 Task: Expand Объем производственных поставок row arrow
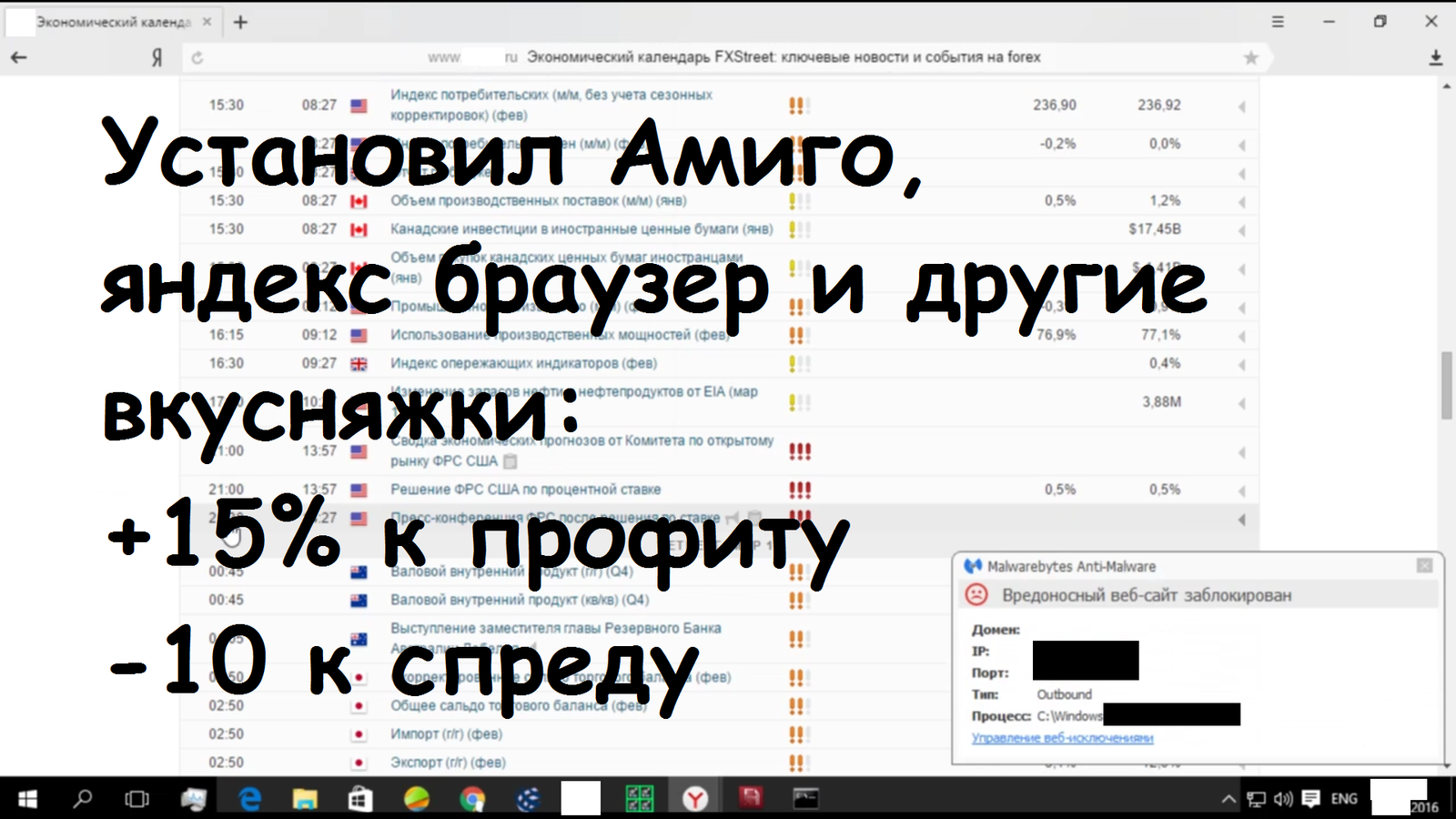[1241, 202]
